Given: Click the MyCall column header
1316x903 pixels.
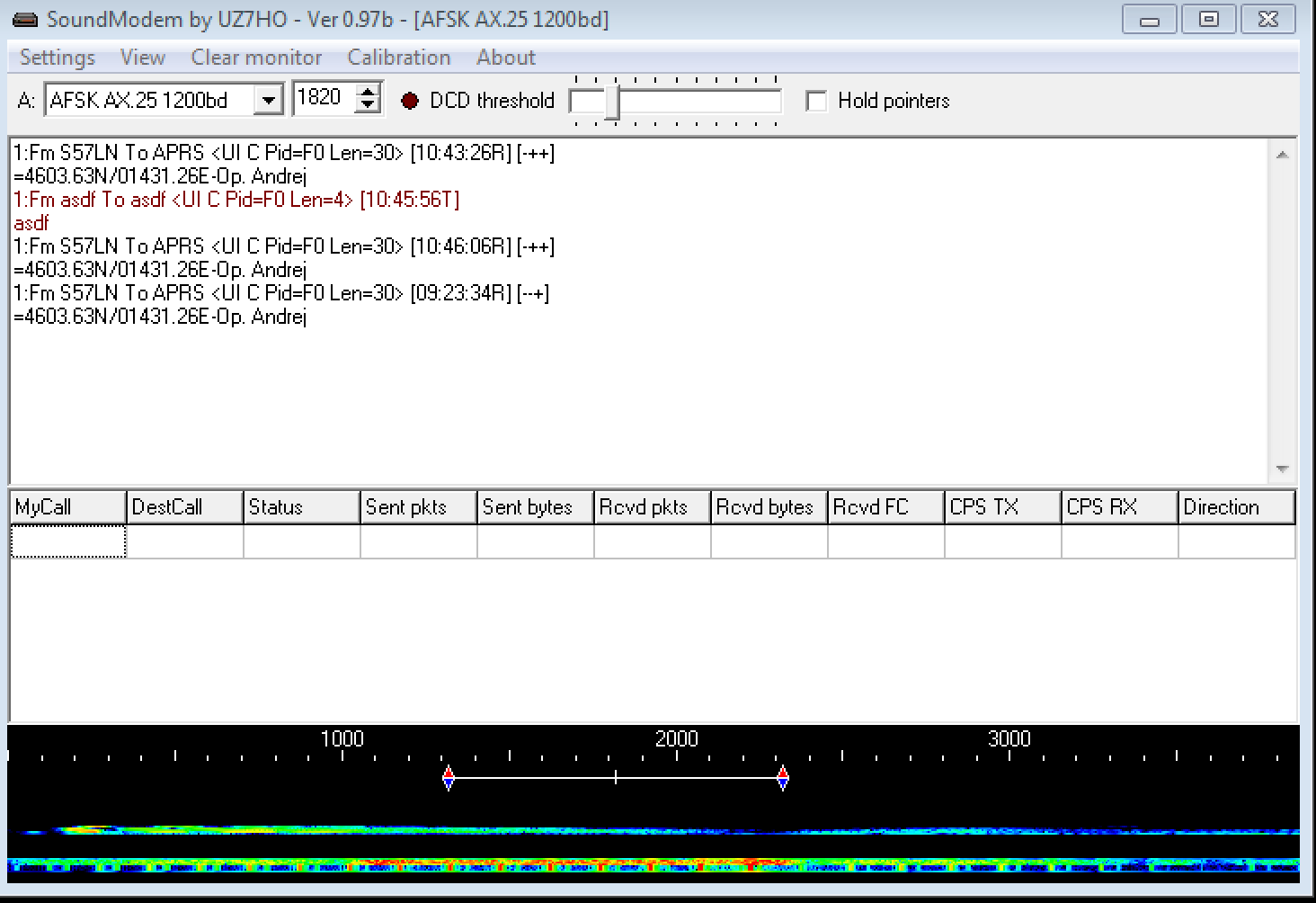Looking at the screenshot, I should click(x=68, y=507).
